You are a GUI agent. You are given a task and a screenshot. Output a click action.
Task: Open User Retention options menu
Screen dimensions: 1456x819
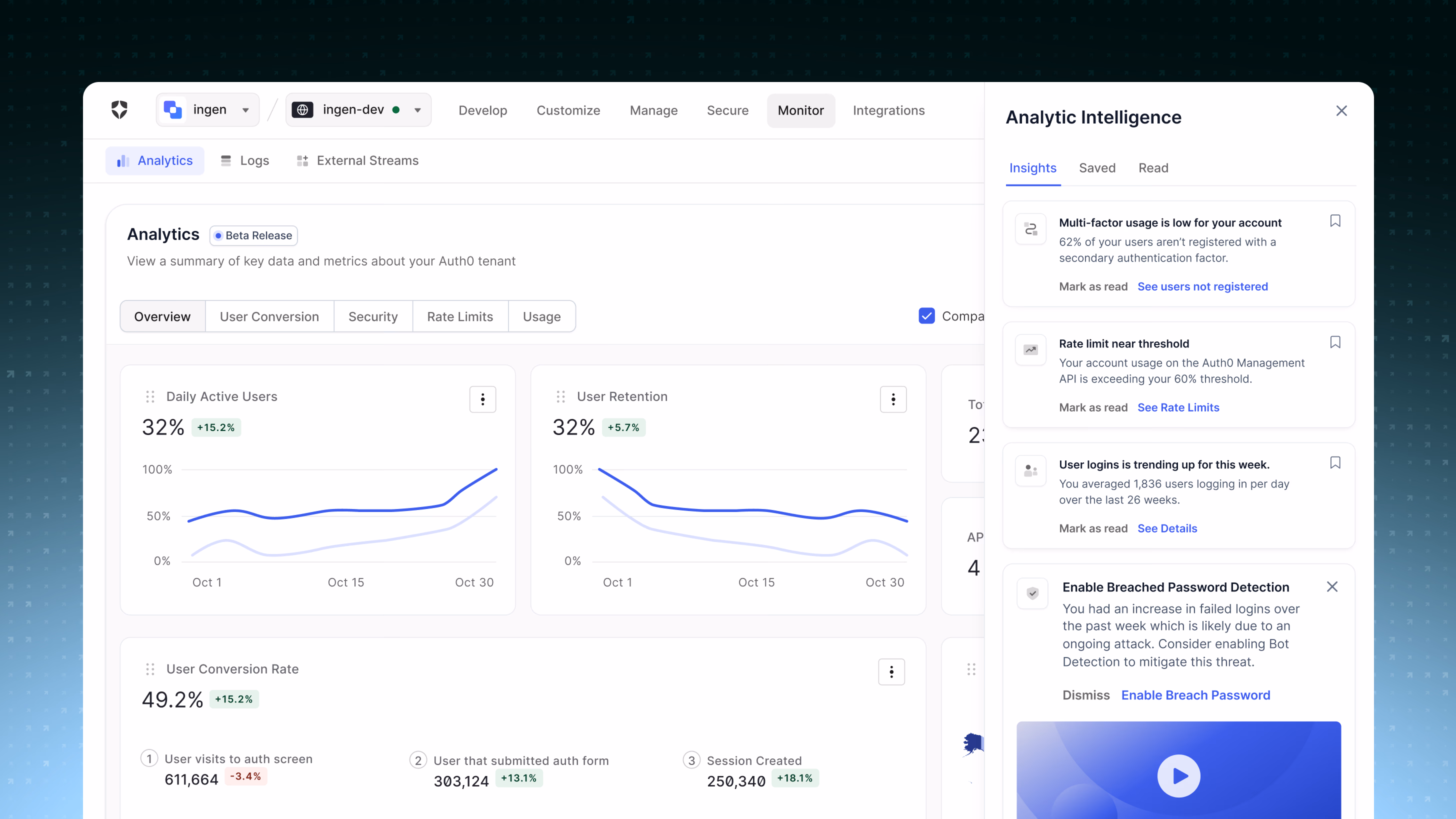(x=893, y=399)
